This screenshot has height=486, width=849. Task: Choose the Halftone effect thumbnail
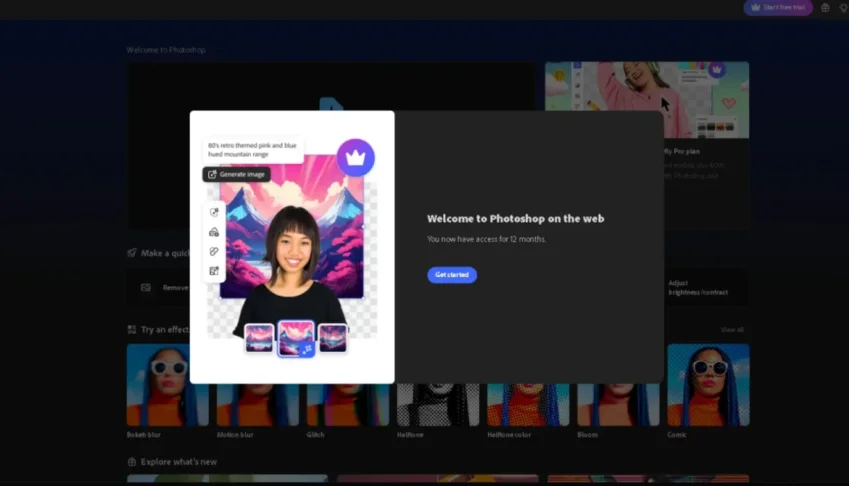point(438,405)
